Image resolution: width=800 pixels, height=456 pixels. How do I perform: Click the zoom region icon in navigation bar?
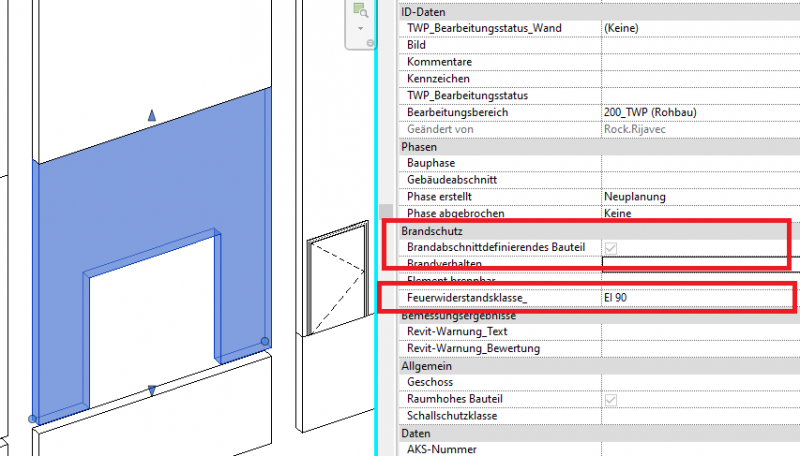[359, 12]
